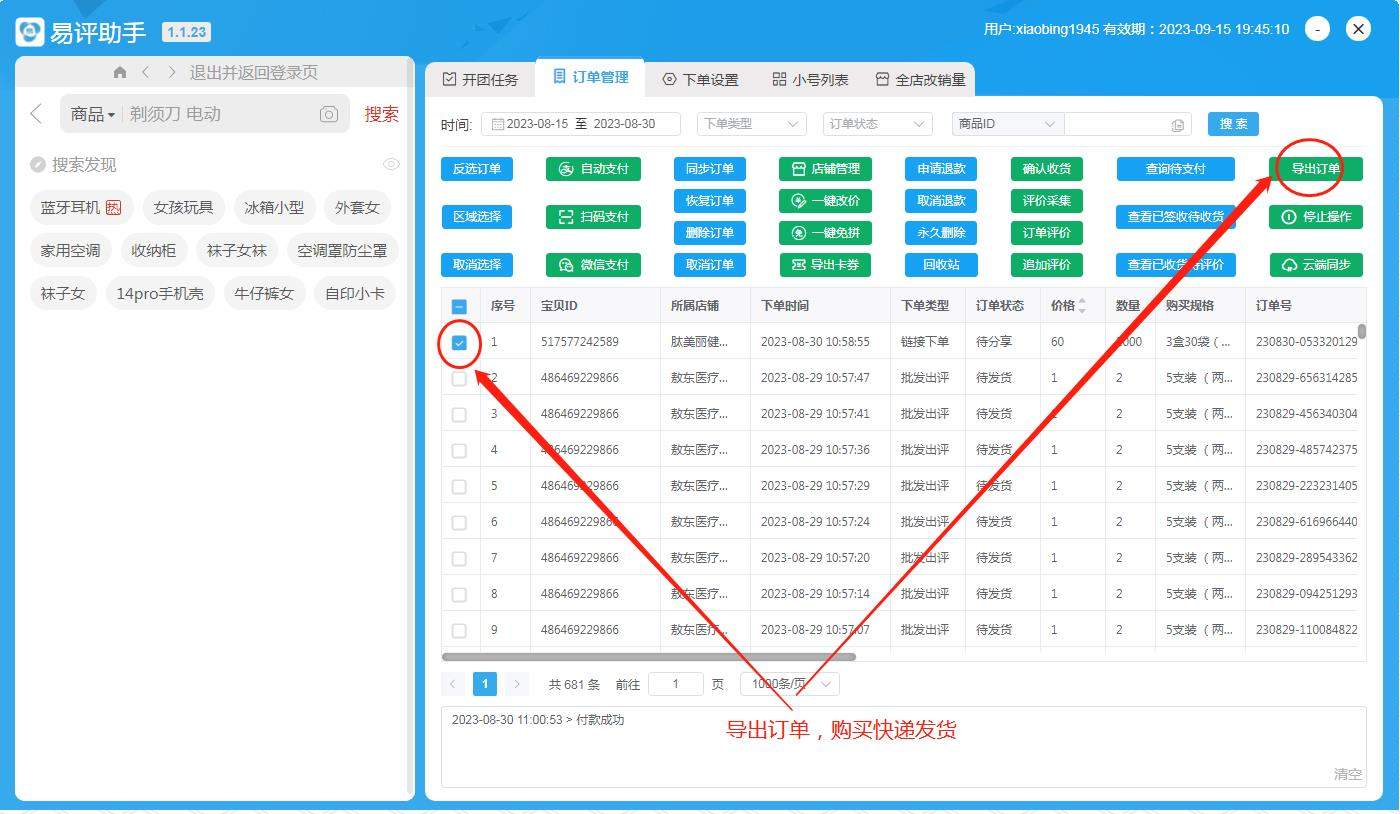The width and height of the screenshot is (1400, 814).
Task: Click the blue 搜索 button in filter row
Action: 1233,124
